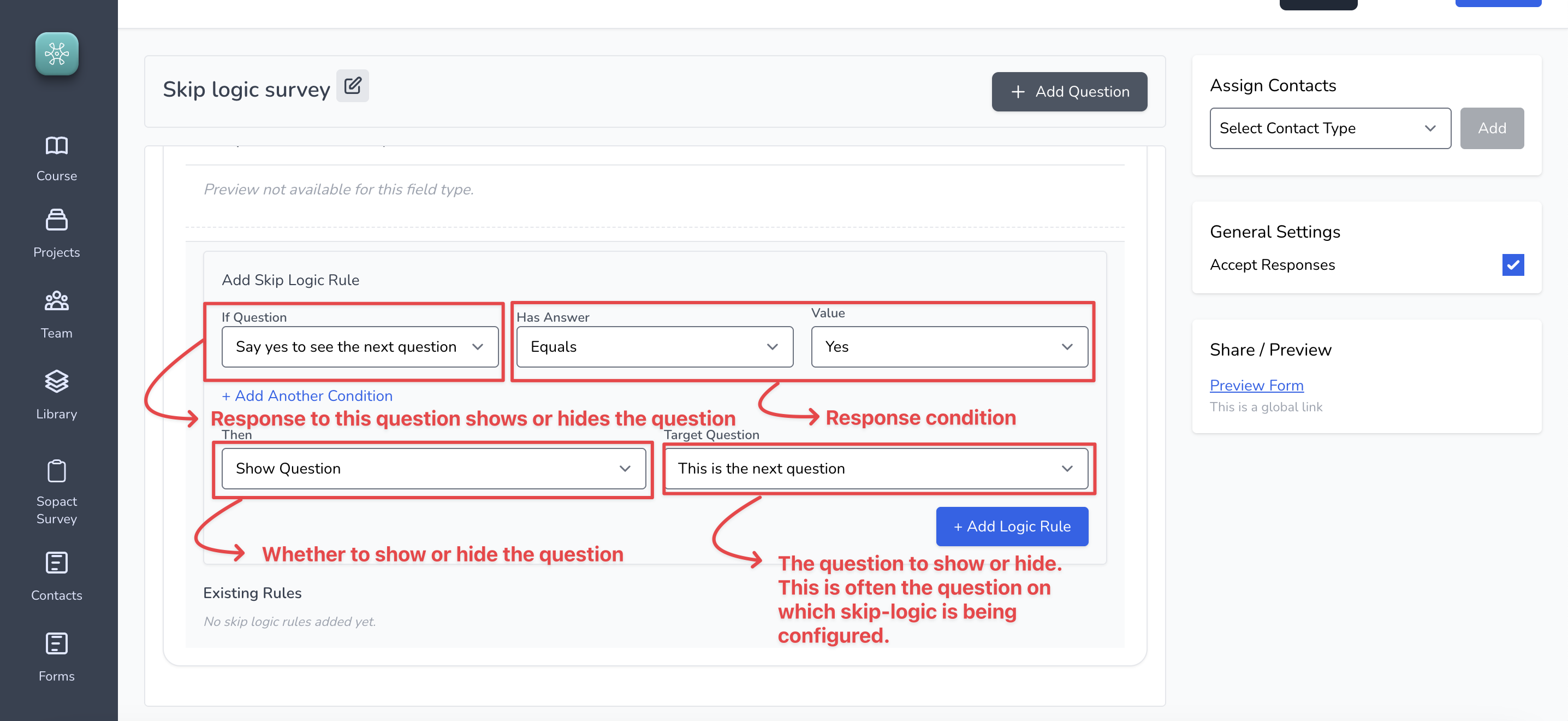Click 'No skip logic rules added yet.' text
Viewport: 1568px width, 721px height.
tap(289, 622)
